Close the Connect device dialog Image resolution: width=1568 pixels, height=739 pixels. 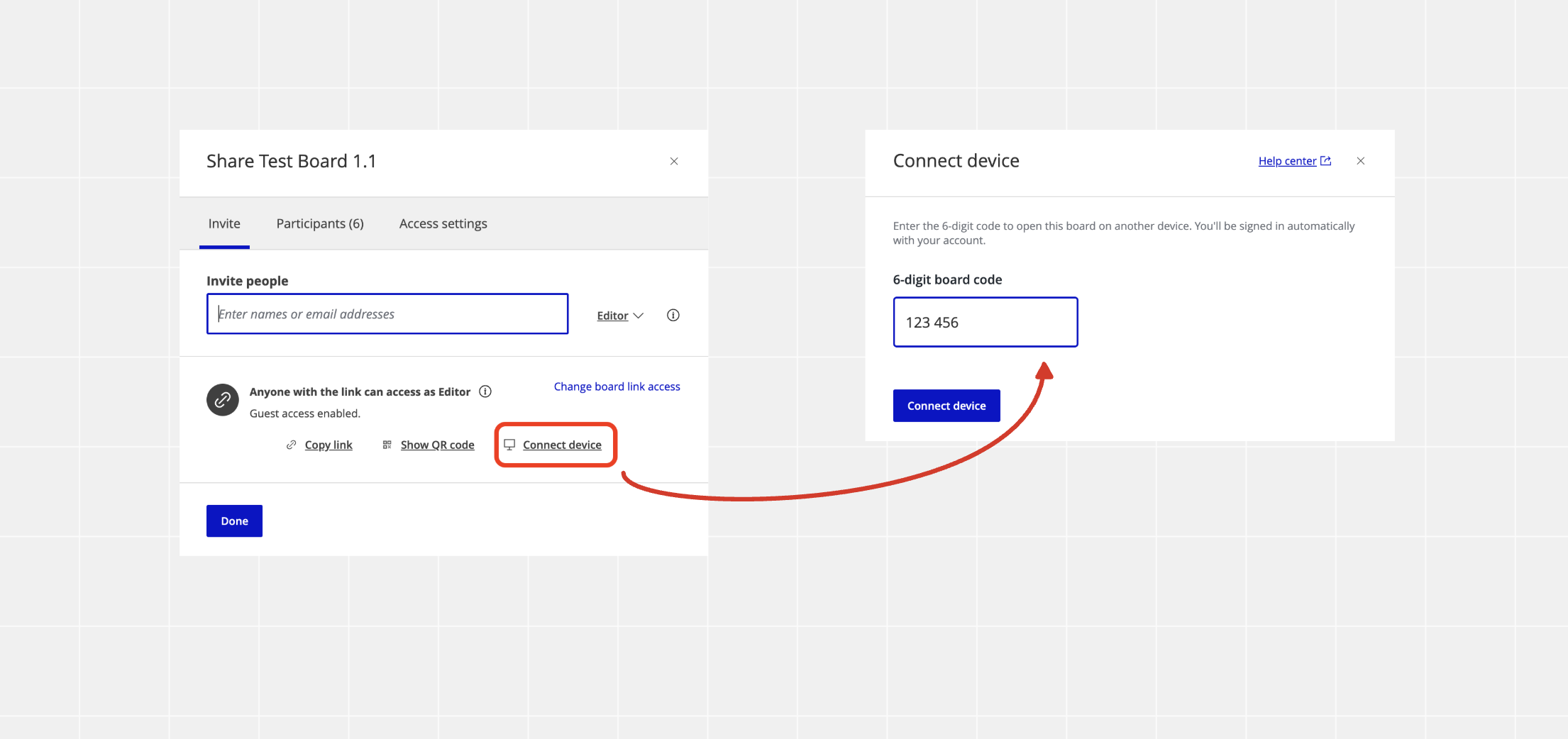(x=1361, y=161)
